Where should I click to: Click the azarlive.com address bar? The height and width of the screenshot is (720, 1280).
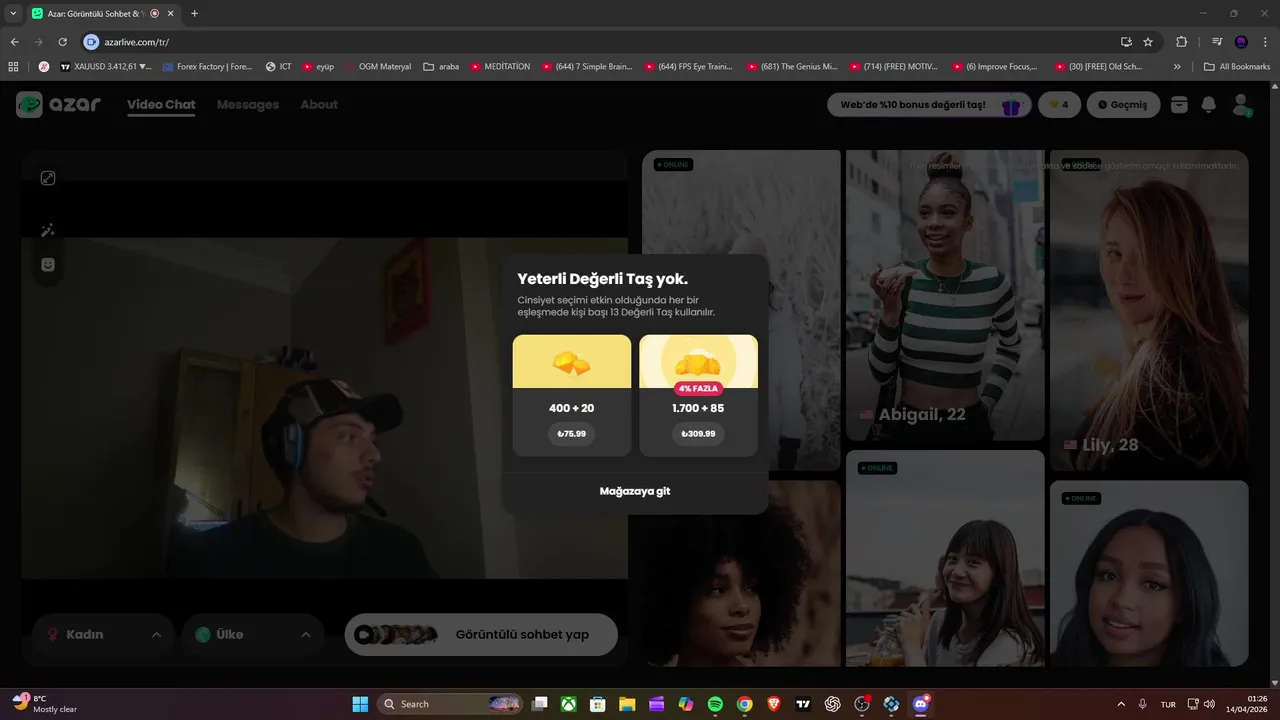[x=600, y=42]
